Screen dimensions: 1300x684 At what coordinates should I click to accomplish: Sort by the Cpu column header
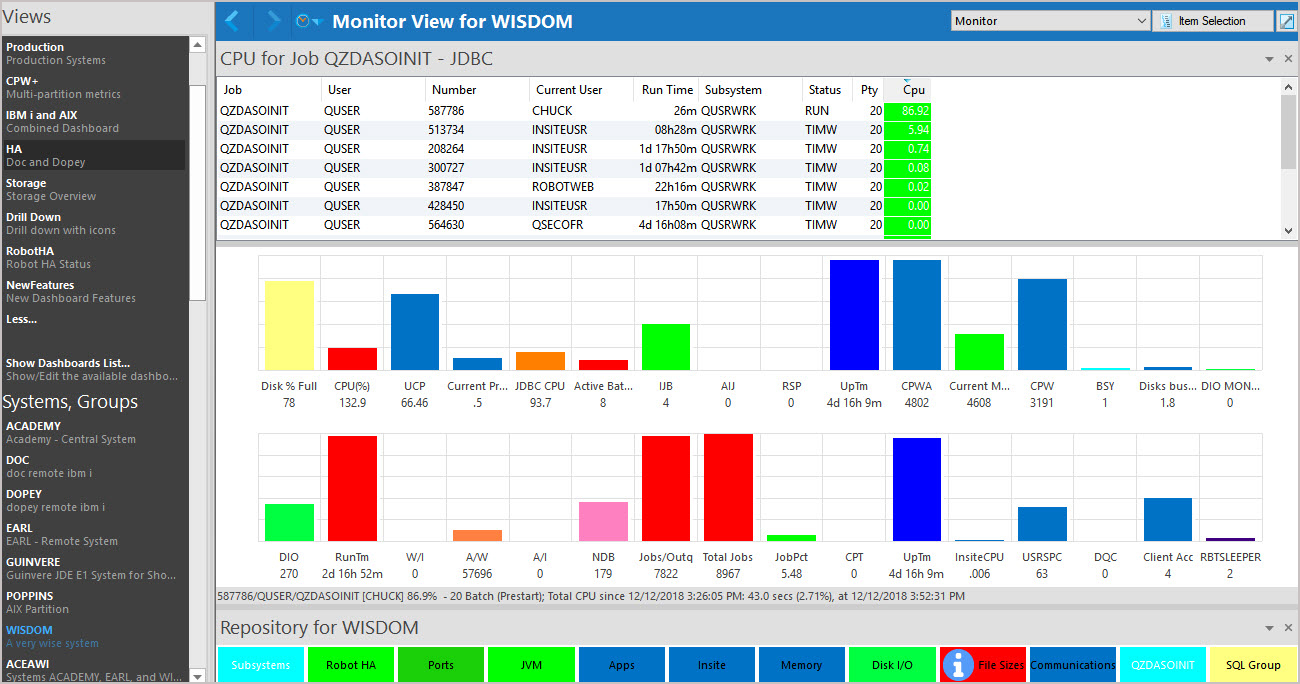(907, 89)
